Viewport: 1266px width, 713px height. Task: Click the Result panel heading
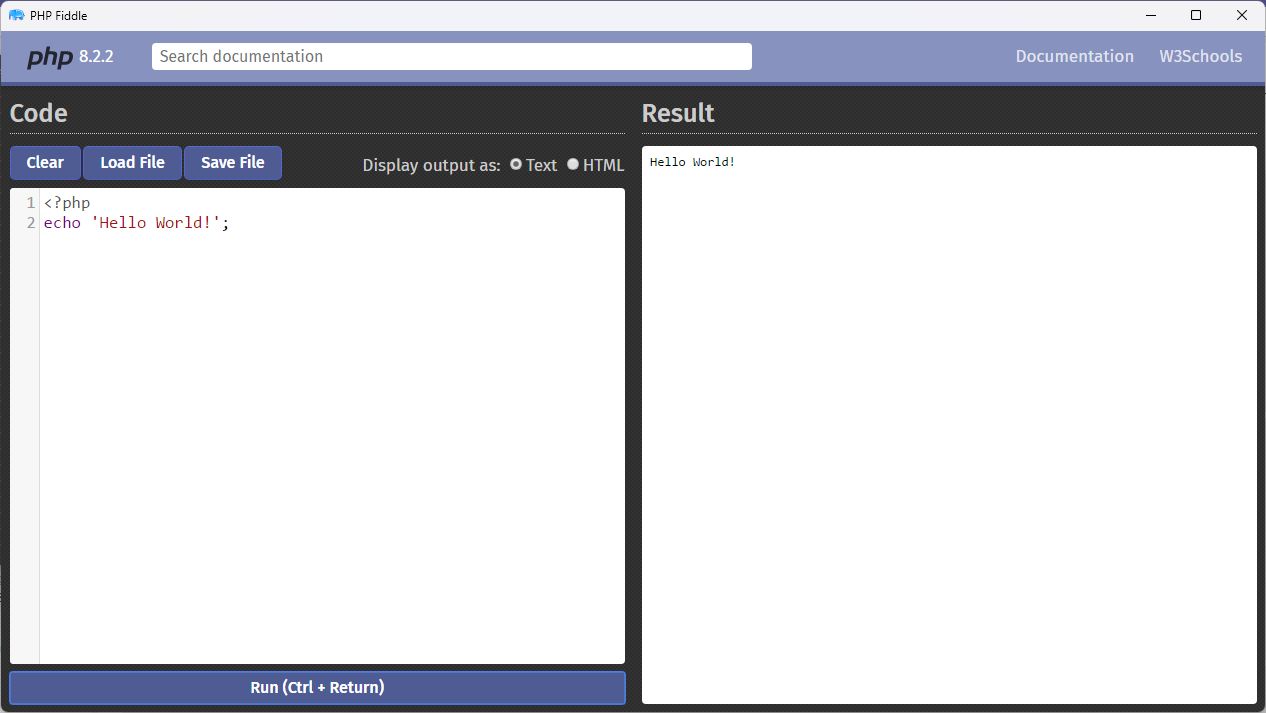(x=678, y=113)
